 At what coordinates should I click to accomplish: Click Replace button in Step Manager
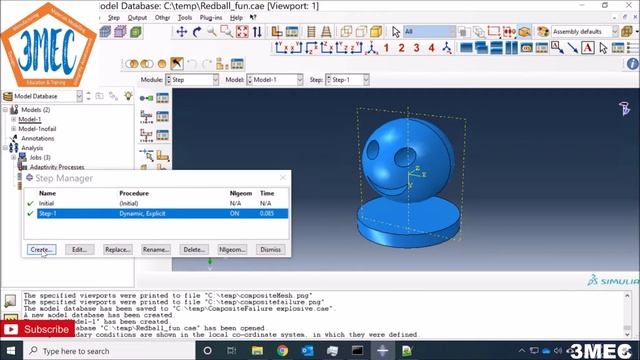tap(118, 249)
